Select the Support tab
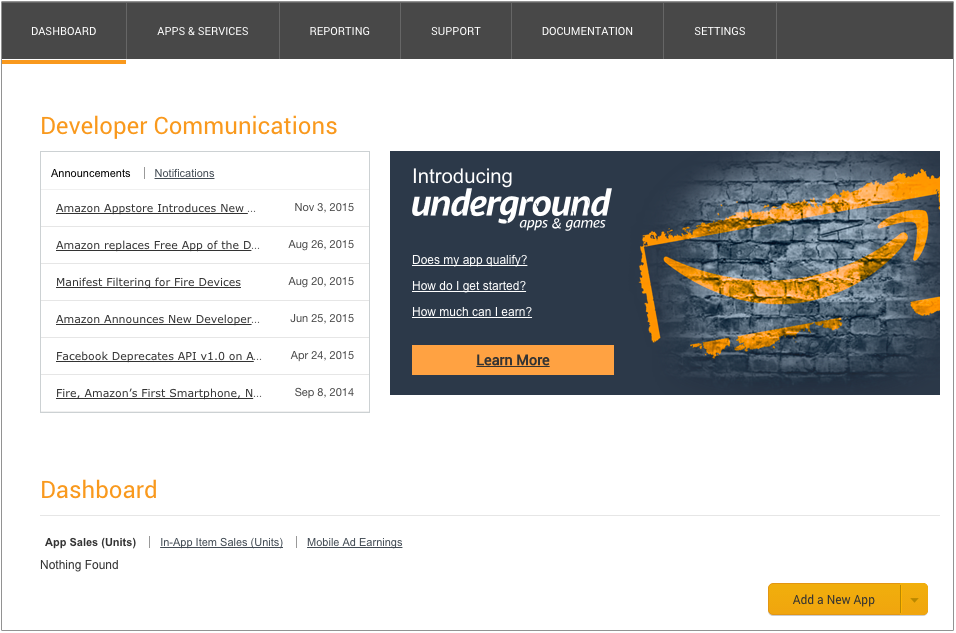The width and height of the screenshot is (956, 633). click(x=455, y=31)
